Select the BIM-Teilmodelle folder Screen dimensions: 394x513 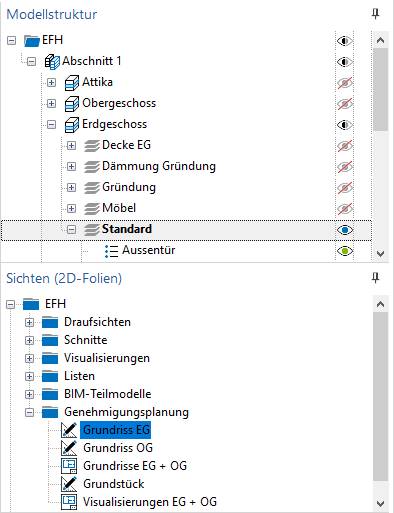pos(107,394)
